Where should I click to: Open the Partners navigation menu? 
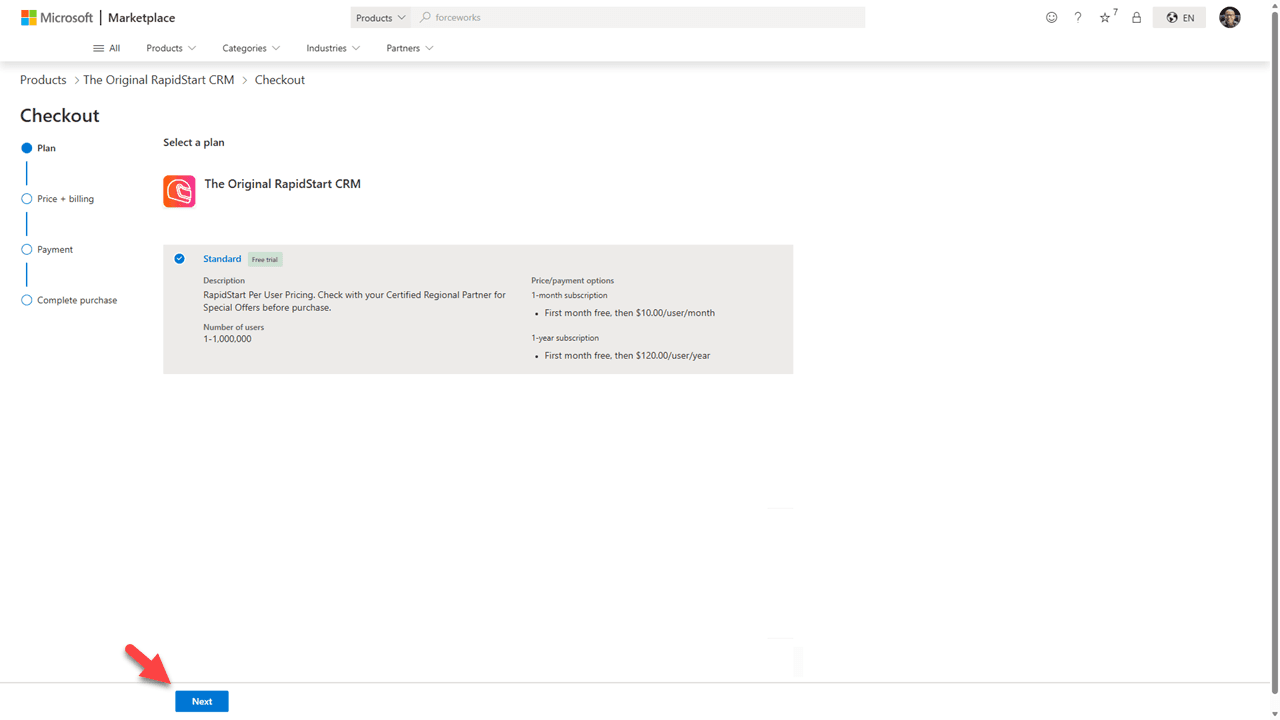[x=410, y=48]
